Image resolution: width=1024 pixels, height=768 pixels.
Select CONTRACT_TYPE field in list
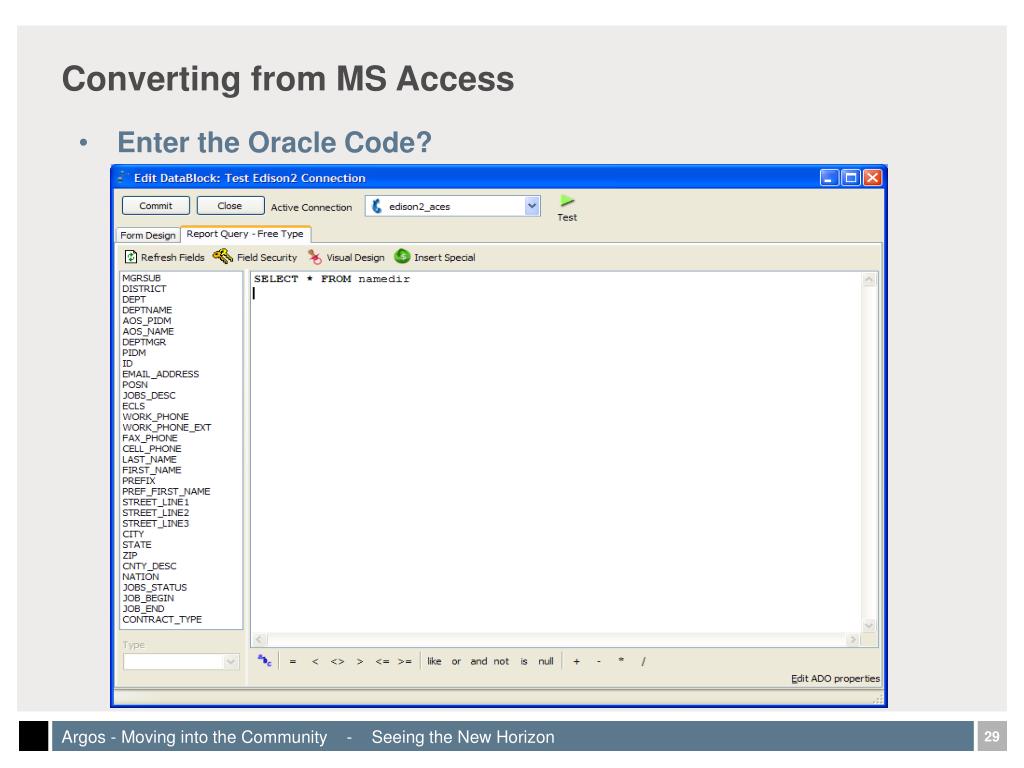click(162, 620)
